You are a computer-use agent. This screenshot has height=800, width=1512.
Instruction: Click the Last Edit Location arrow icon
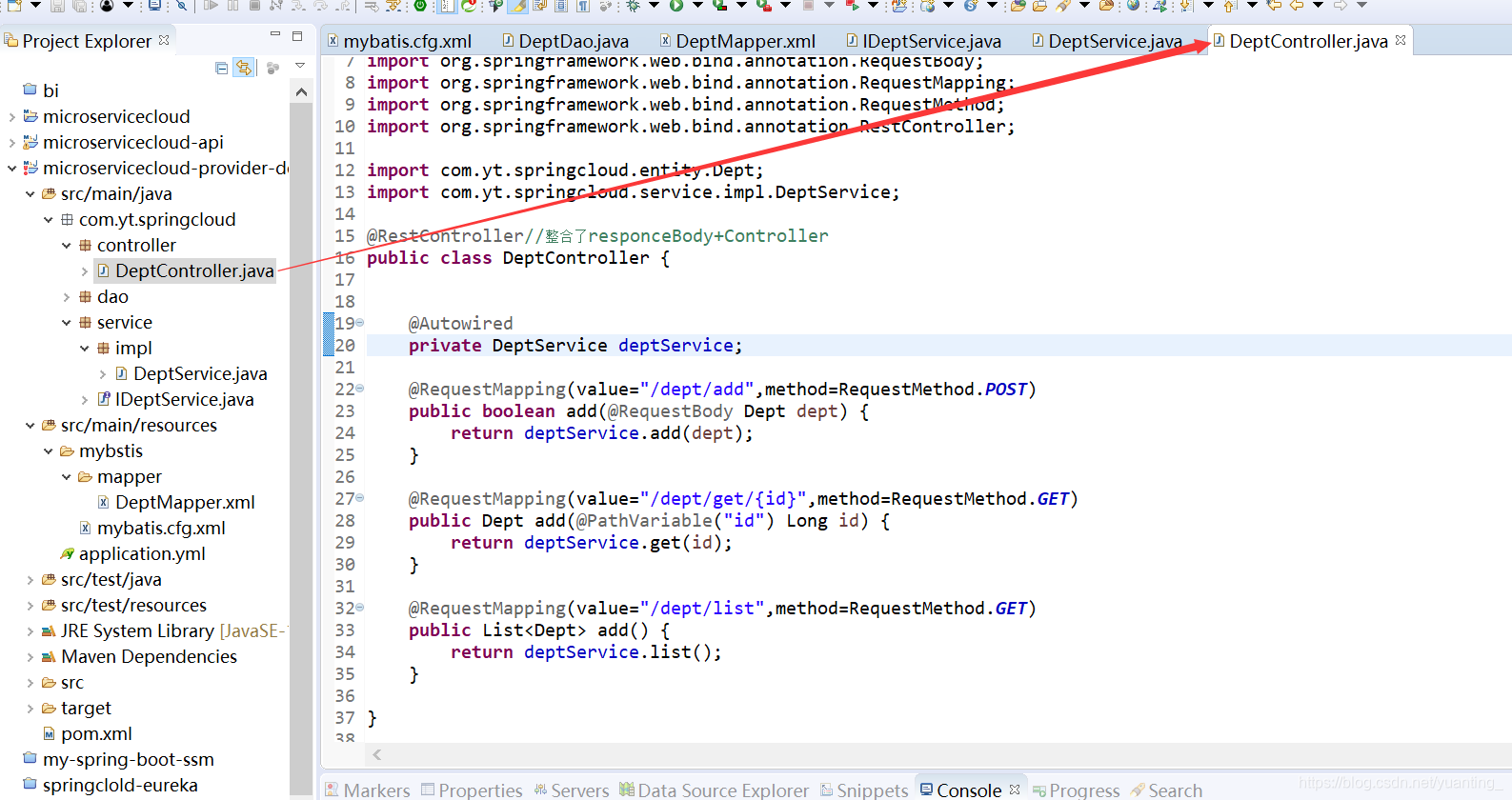1274,6
